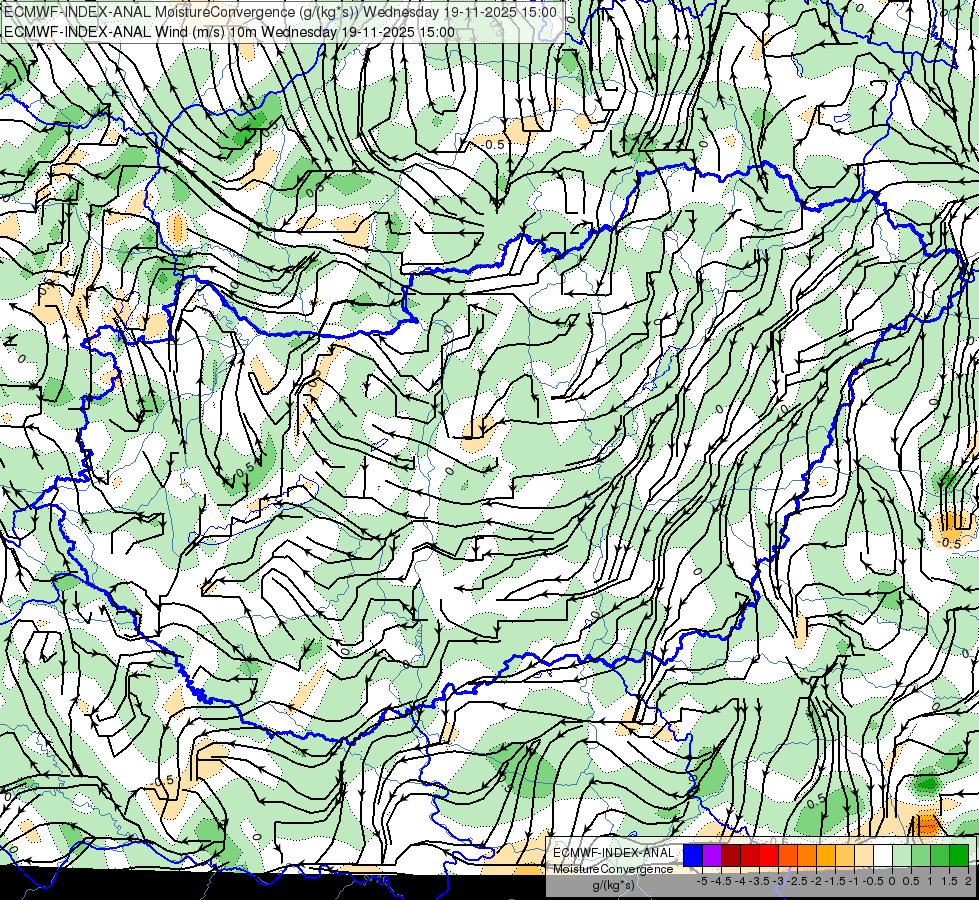The height and width of the screenshot is (900, 979).
Task: Click the legend tick label '2'
Action: (x=968, y=881)
